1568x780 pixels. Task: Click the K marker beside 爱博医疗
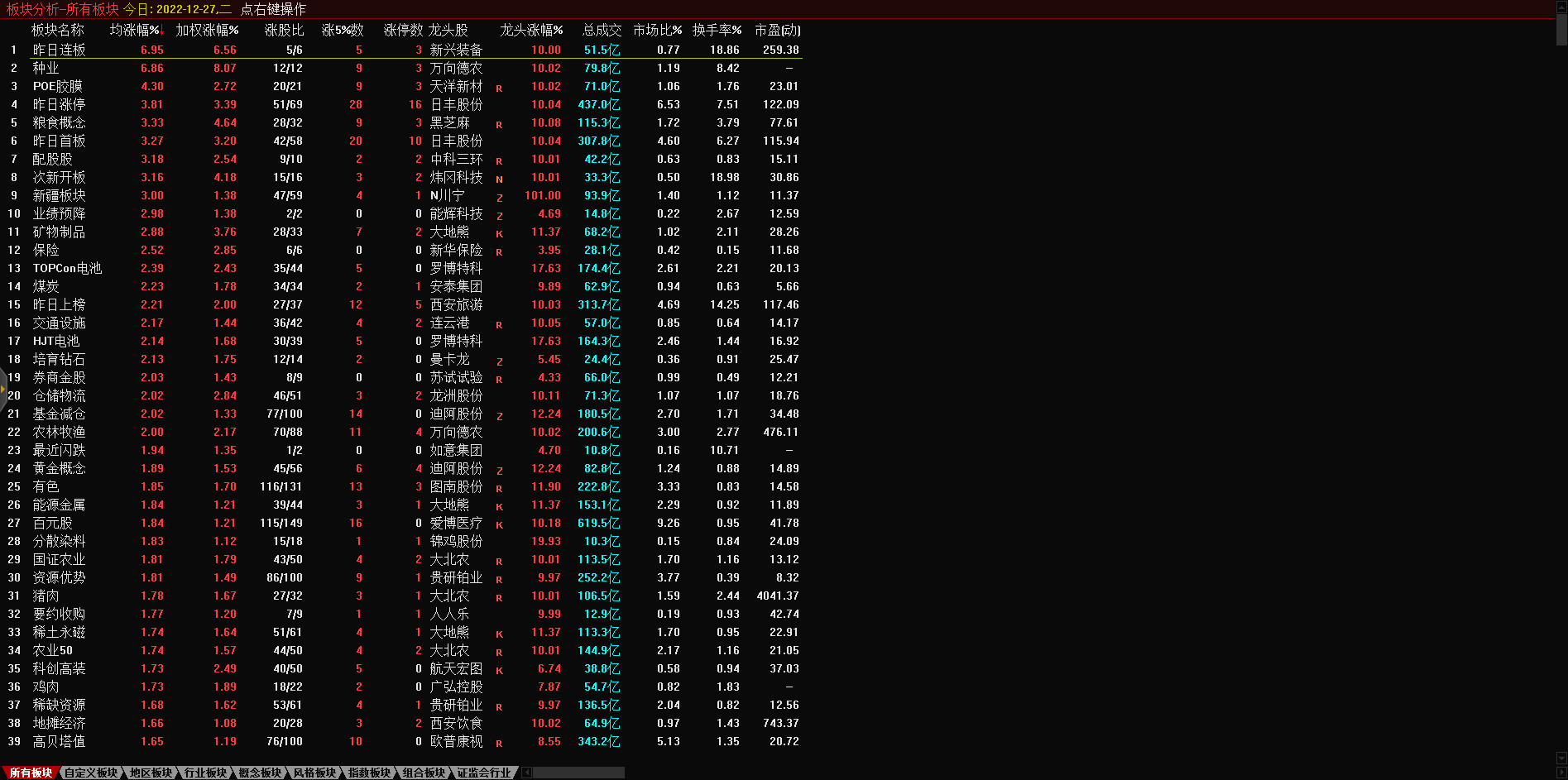[x=499, y=524]
